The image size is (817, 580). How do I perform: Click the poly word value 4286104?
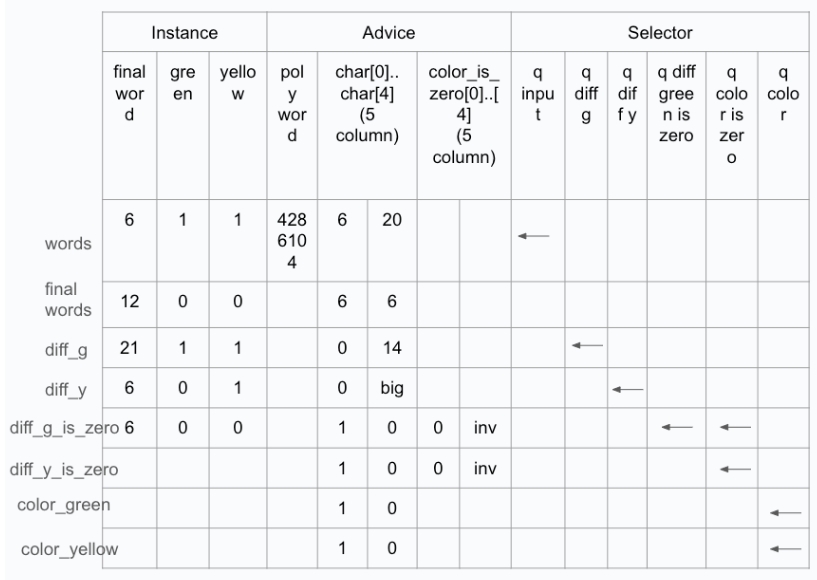point(292,241)
